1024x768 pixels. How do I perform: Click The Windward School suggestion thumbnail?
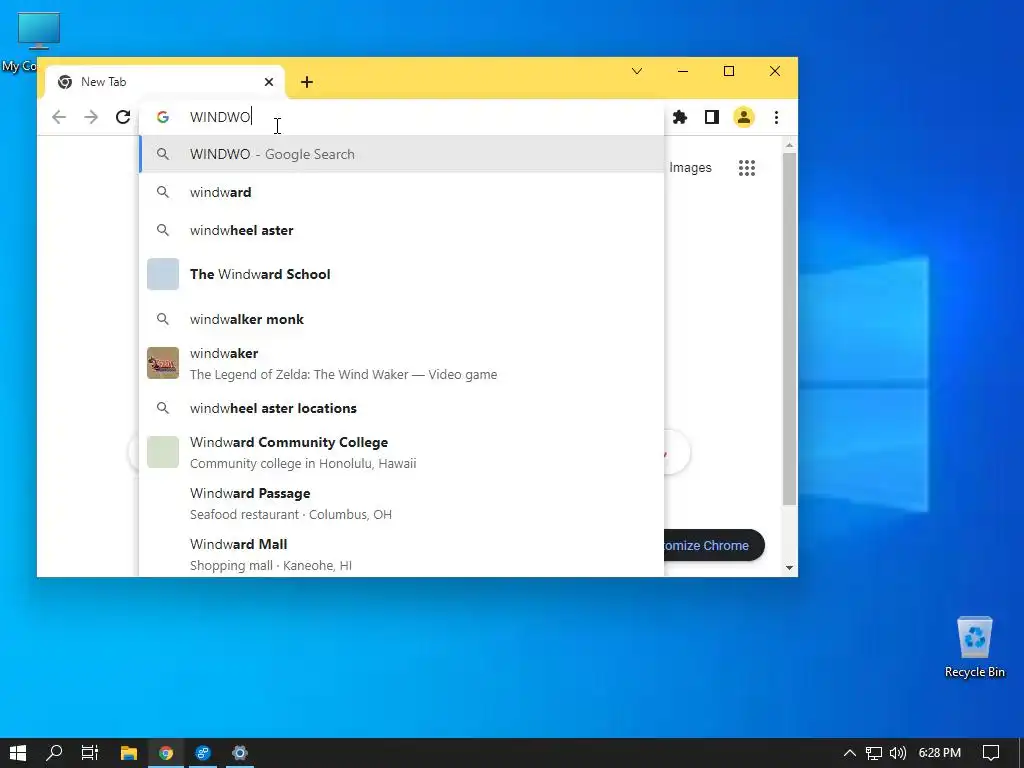163,274
